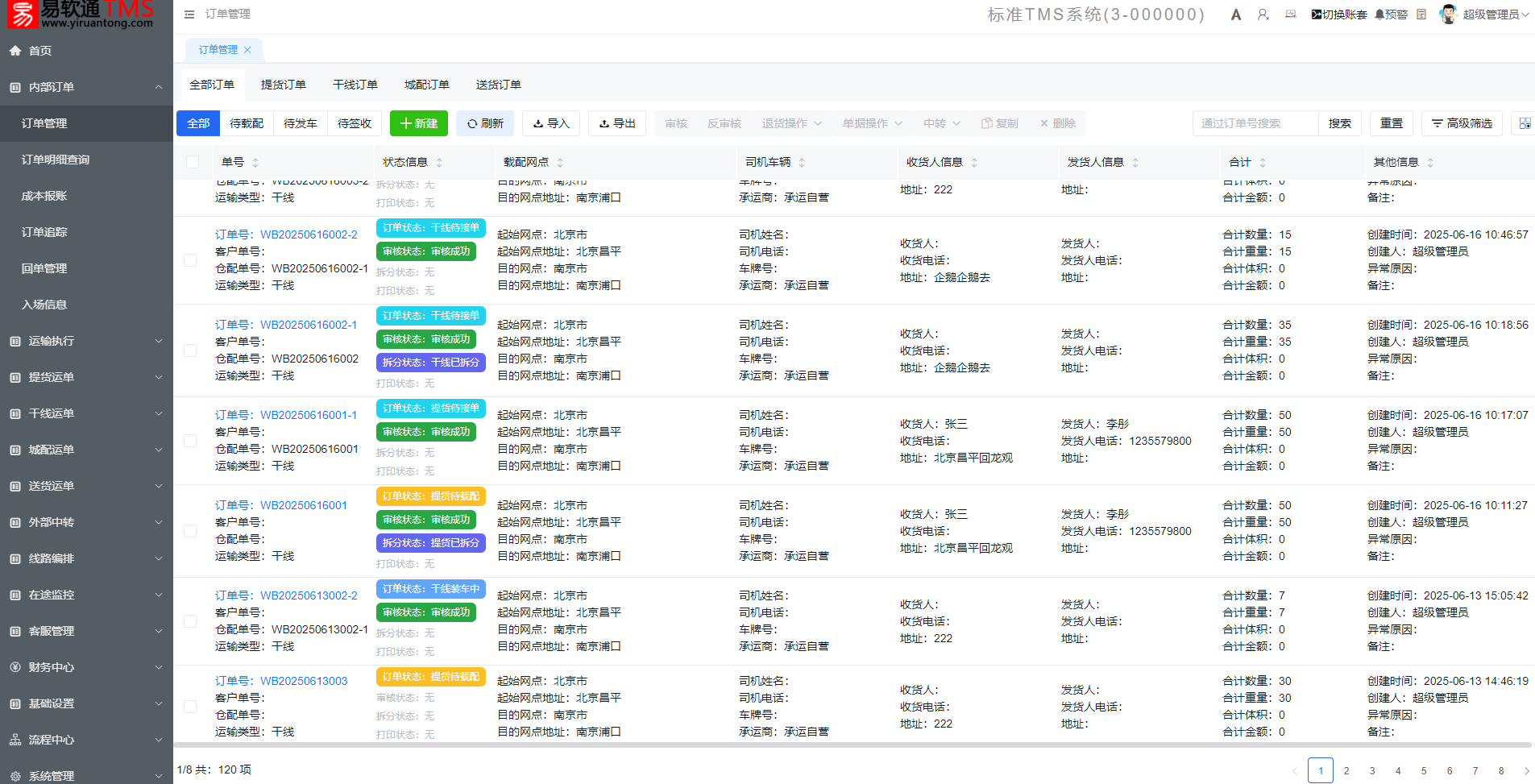Check the row for order WB20250613002-2
This screenshot has width=1535, height=784.
click(190, 621)
